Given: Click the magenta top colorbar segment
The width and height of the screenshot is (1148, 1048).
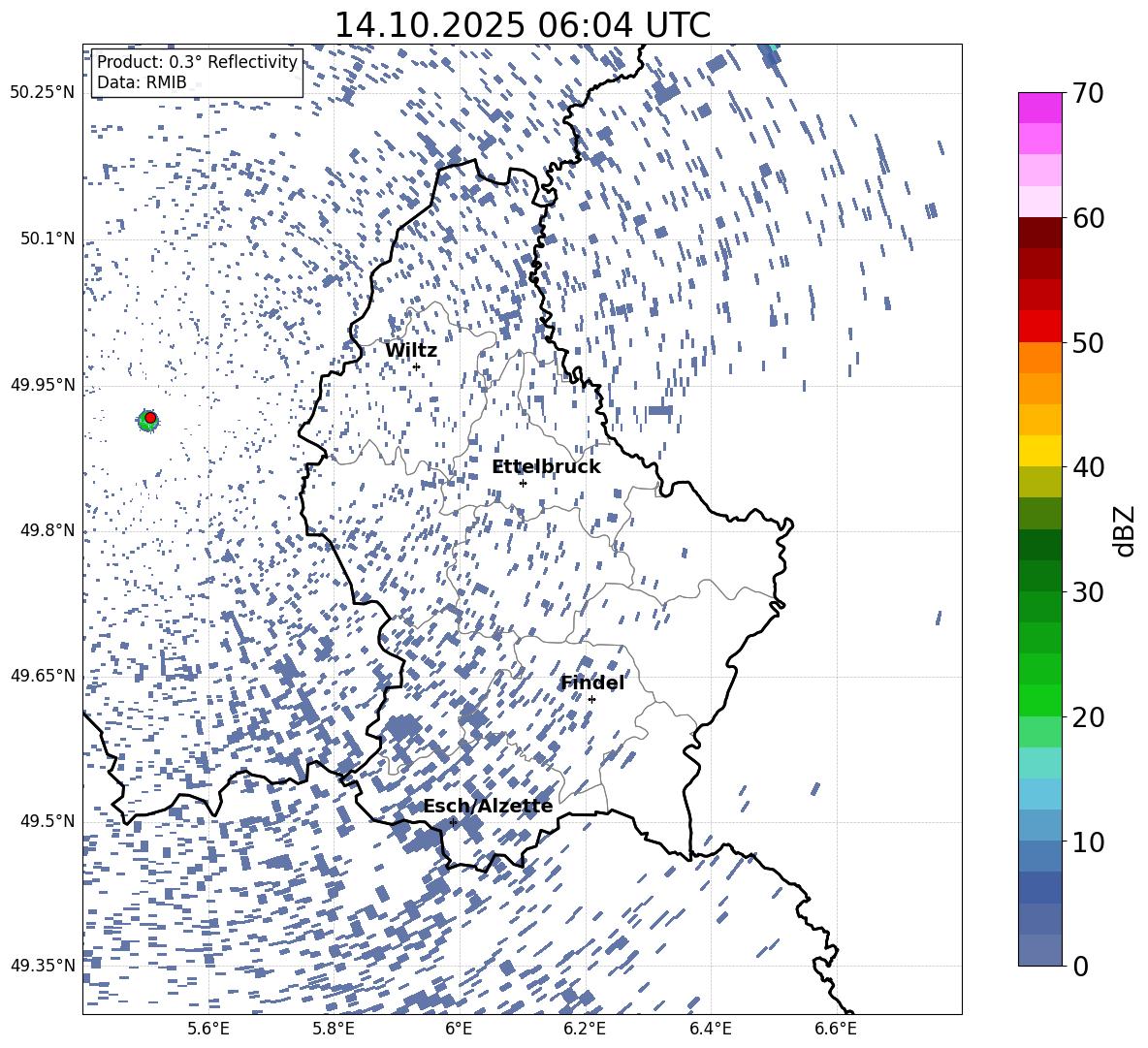Looking at the screenshot, I should pos(1039,108).
